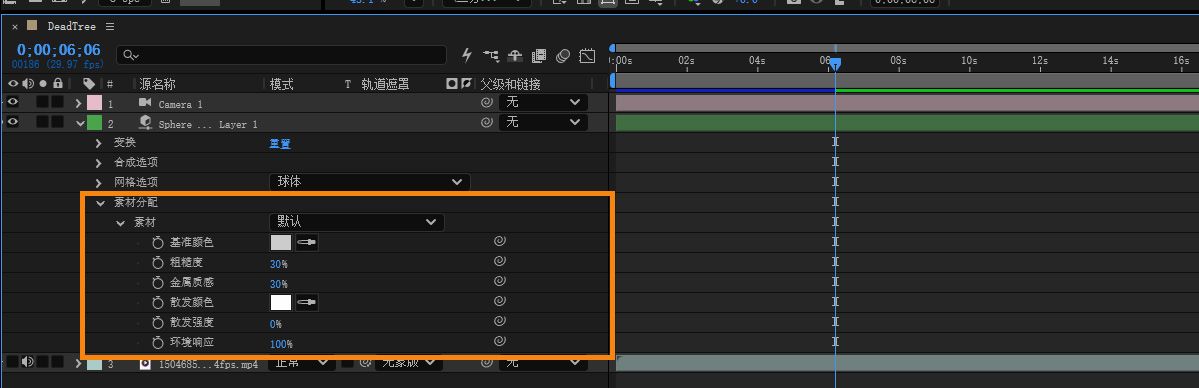This screenshot has width=1199, height=388.
Task: Pick the eyedropper next to 基准颜色 swatch
Action: click(307, 243)
